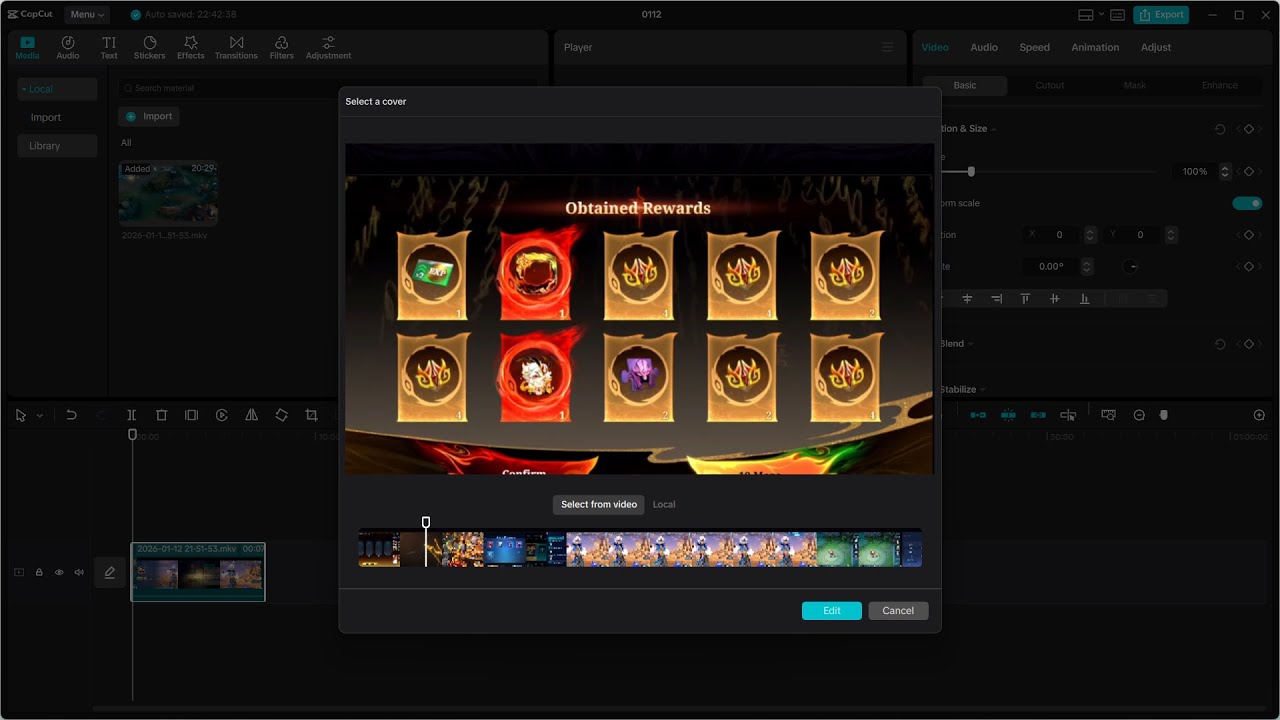Click the Split clip icon
Viewport: 1280px width, 720px height.
pyautogui.click(x=131, y=415)
